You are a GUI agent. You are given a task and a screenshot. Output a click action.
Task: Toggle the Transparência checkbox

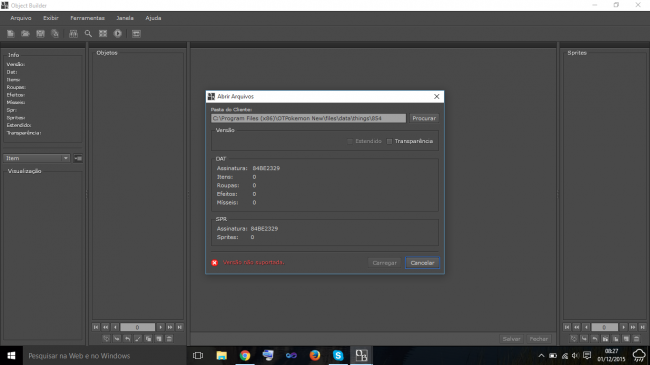tap(389, 141)
